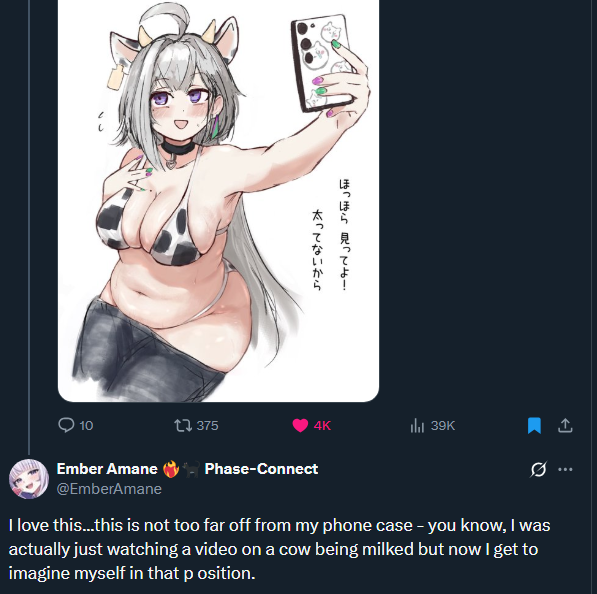Click the share upload arrow icon
The height and width of the screenshot is (594, 597).
565,425
